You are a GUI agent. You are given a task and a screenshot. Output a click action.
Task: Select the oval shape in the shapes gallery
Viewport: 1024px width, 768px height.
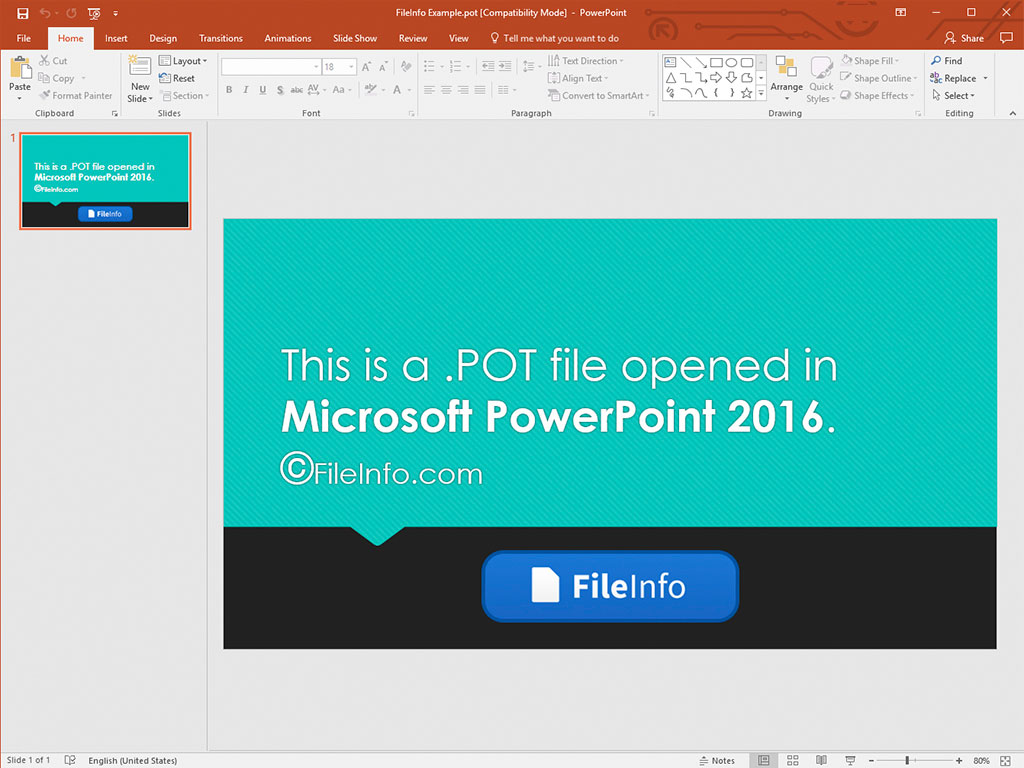point(731,63)
